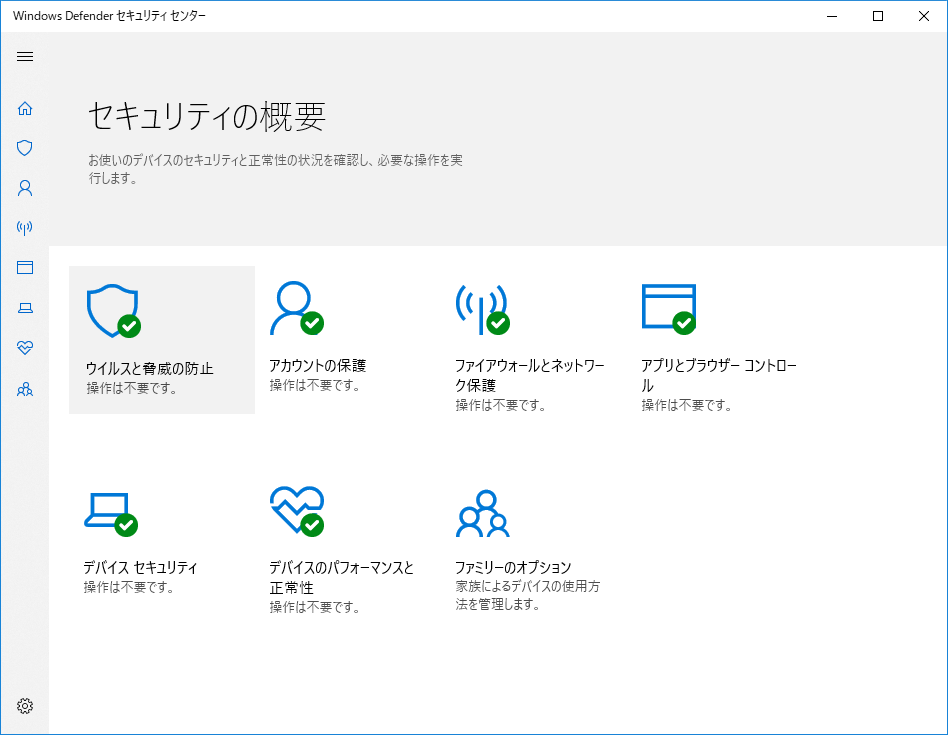Image resolution: width=948 pixels, height=735 pixels.
Task: Click the large heart device health icon
Action: click(297, 511)
